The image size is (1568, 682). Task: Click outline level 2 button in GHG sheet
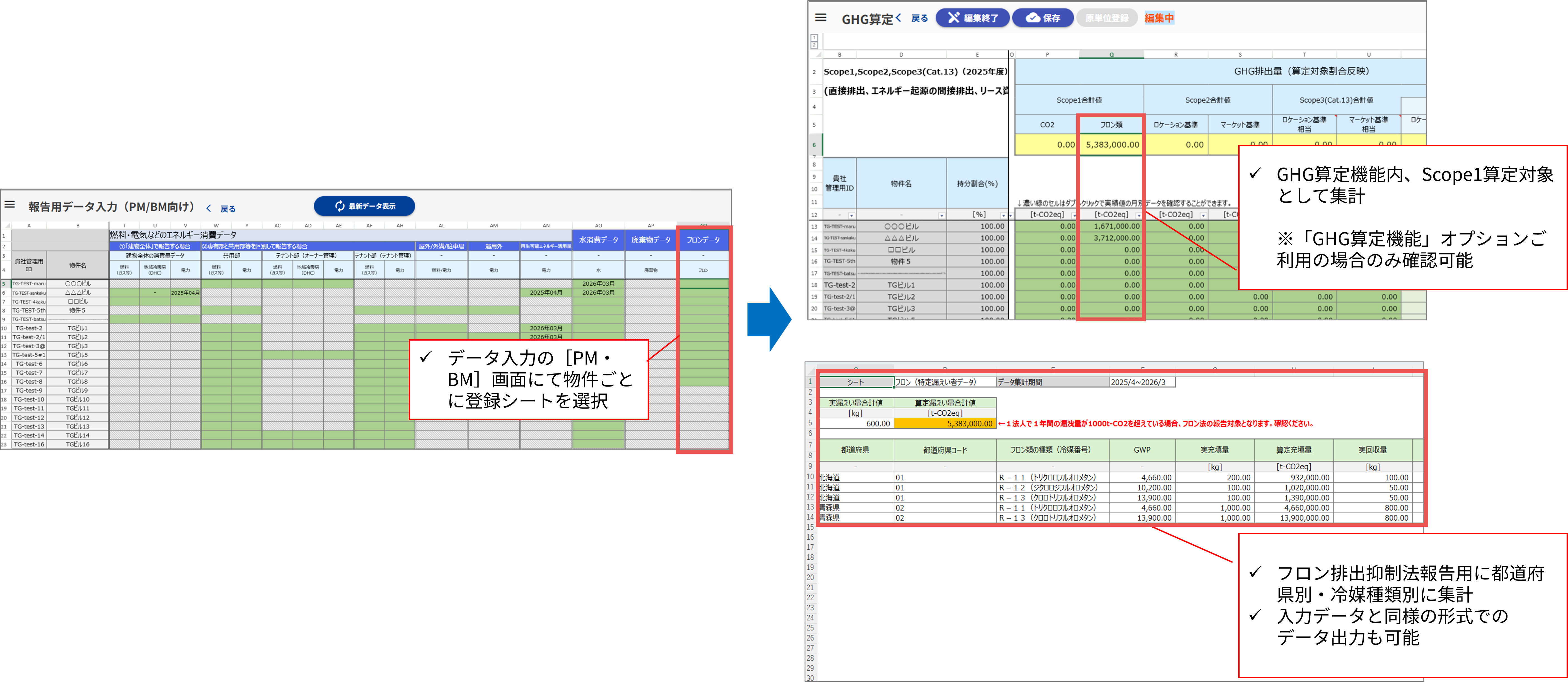tap(814, 45)
